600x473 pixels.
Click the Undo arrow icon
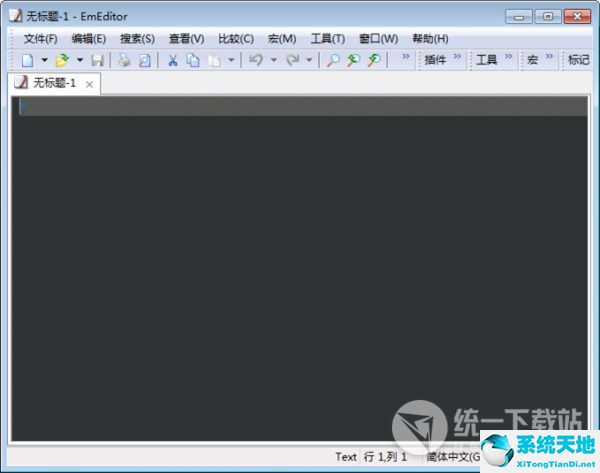(x=256, y=60)
